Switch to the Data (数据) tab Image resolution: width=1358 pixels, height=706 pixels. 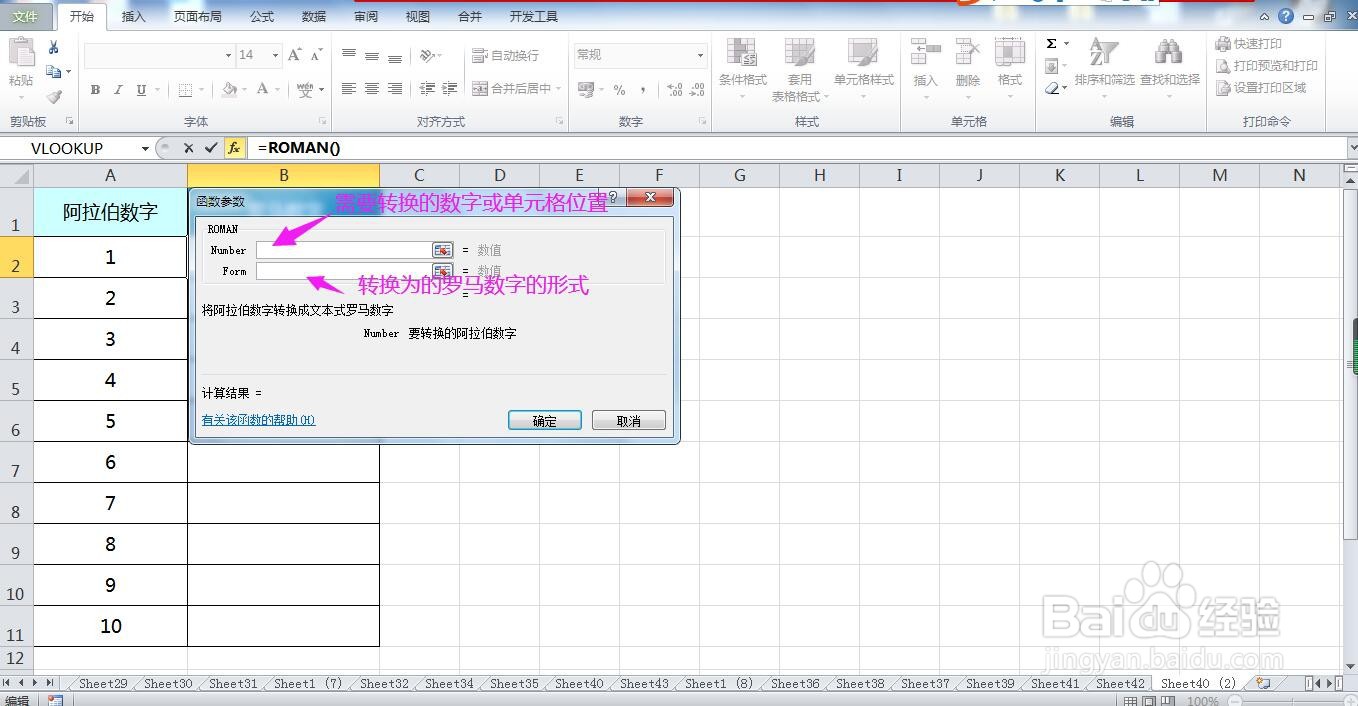[314, 16]
